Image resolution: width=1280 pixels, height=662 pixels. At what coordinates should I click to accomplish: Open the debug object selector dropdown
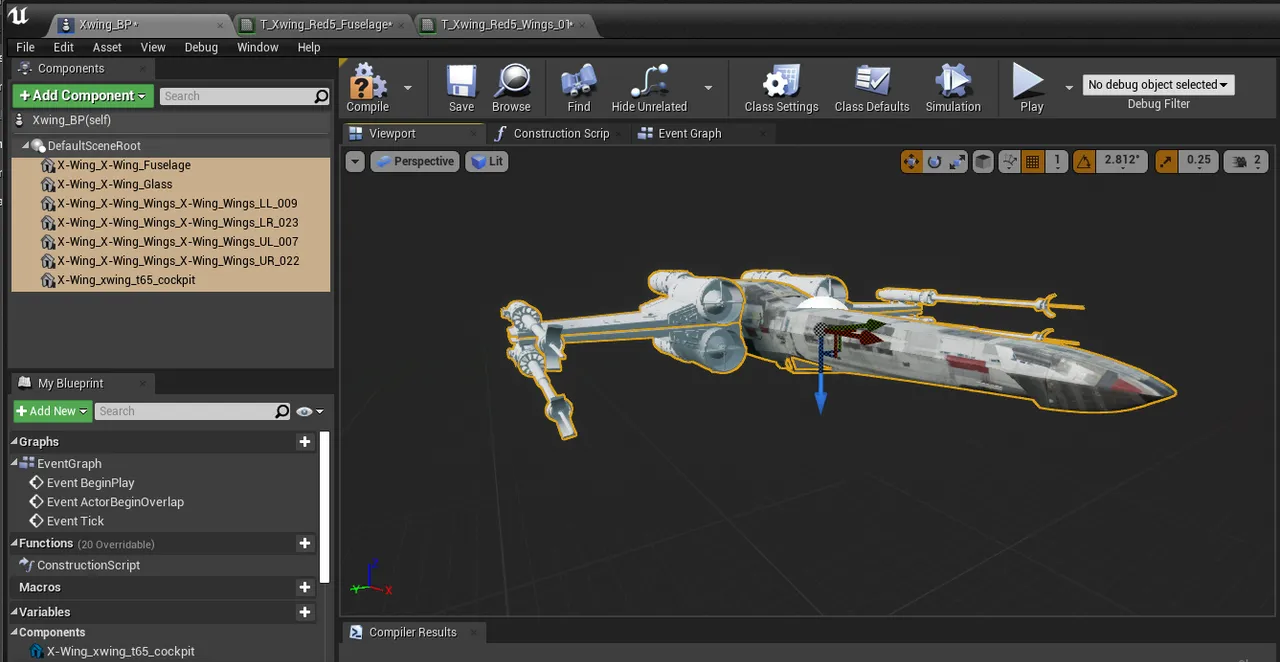coord(1158,85)
